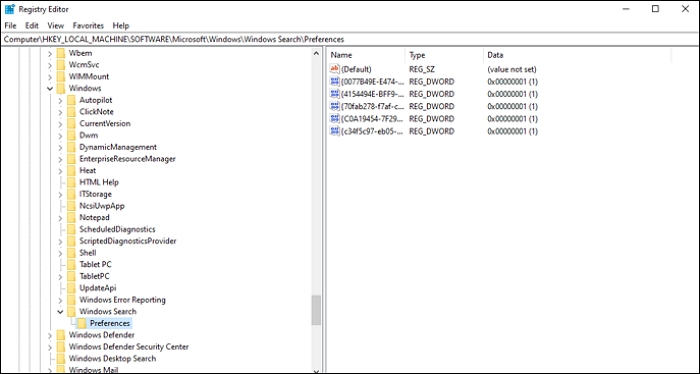Click the registry path address bar

(x=350, y=39)
